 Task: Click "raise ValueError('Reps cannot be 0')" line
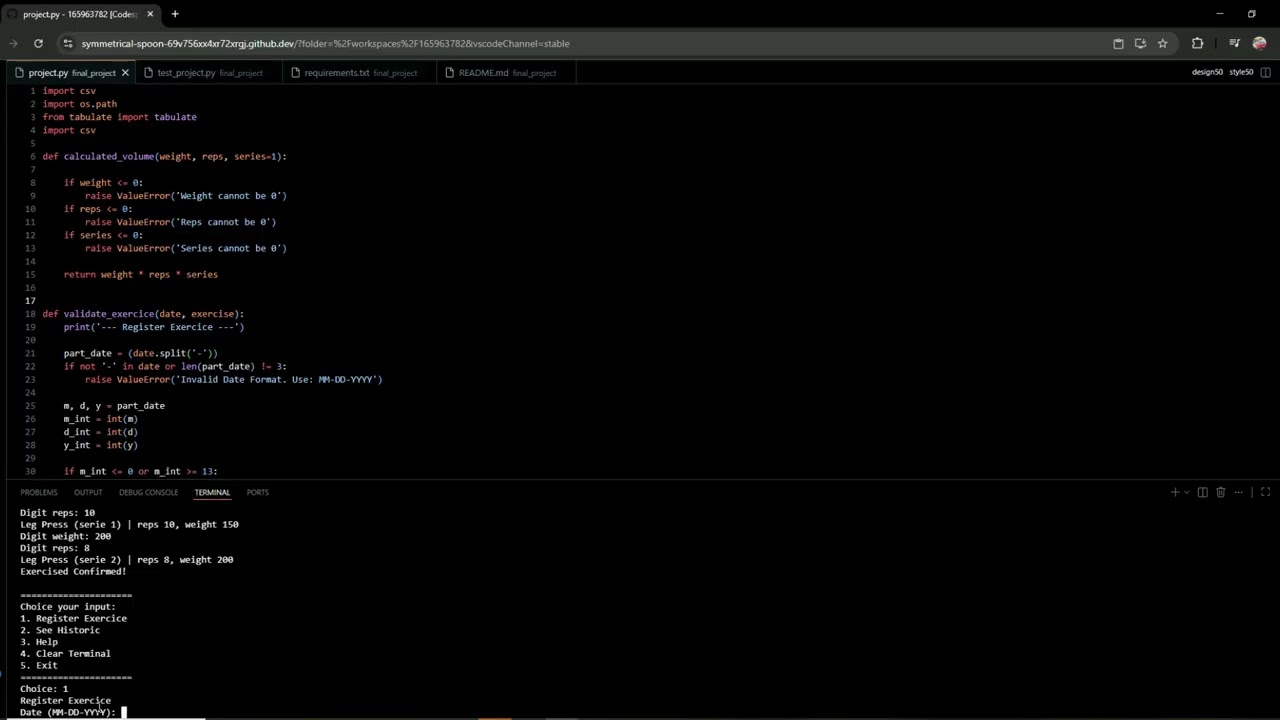pyautogui.click(x=180, y=222)
